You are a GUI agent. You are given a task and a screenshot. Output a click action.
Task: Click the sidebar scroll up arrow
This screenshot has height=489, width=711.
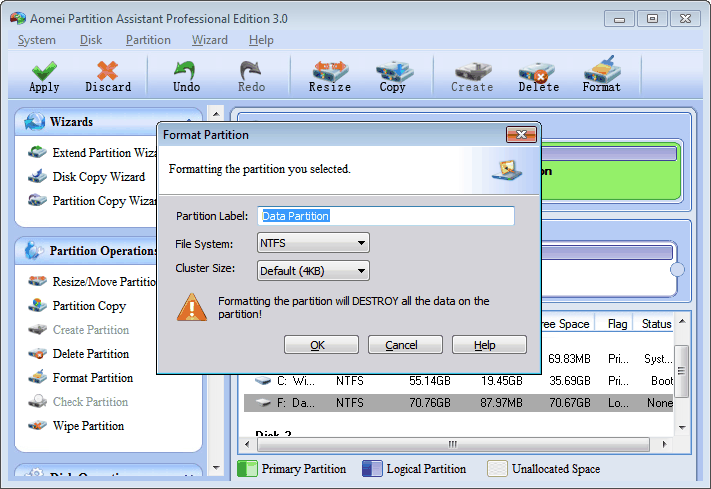tap(216, 114)
